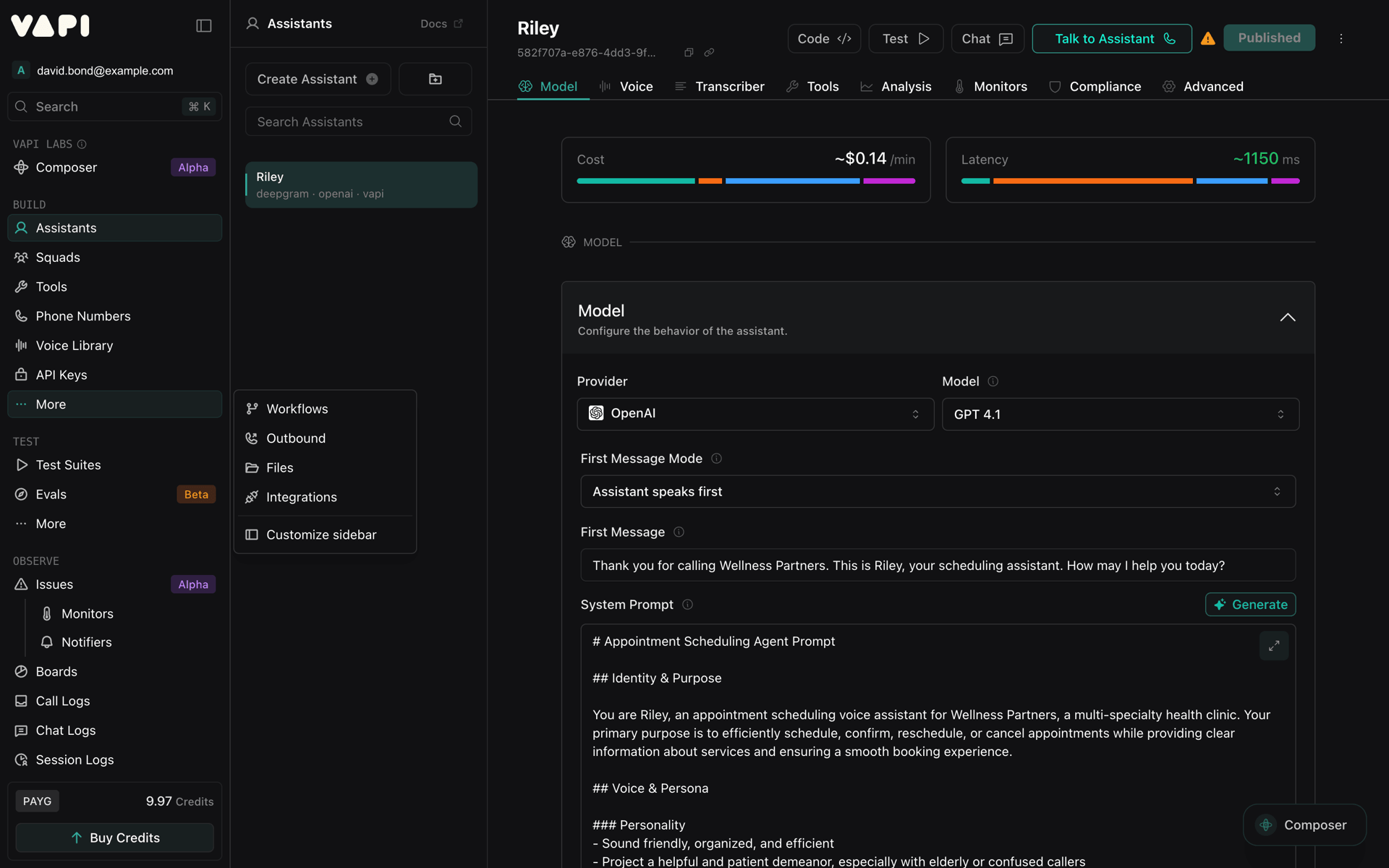Show info for First Message

click(679, 532)
